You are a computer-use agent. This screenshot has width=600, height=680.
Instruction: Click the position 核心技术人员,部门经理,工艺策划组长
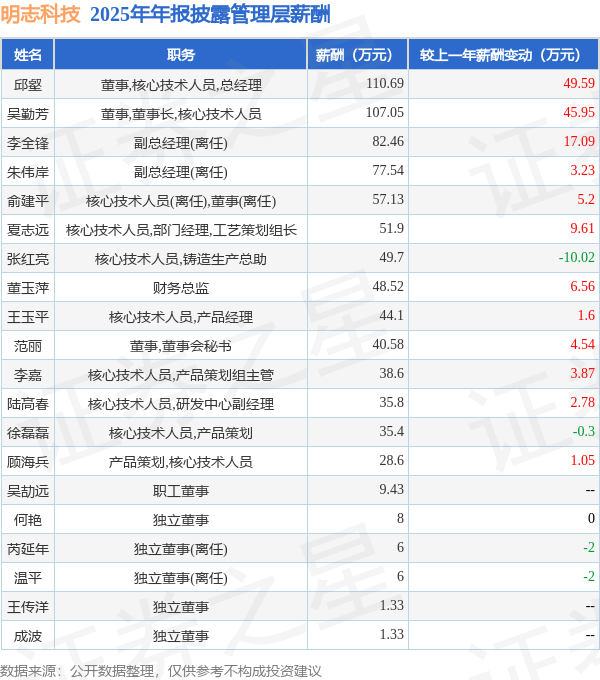(x=181, y=230)
